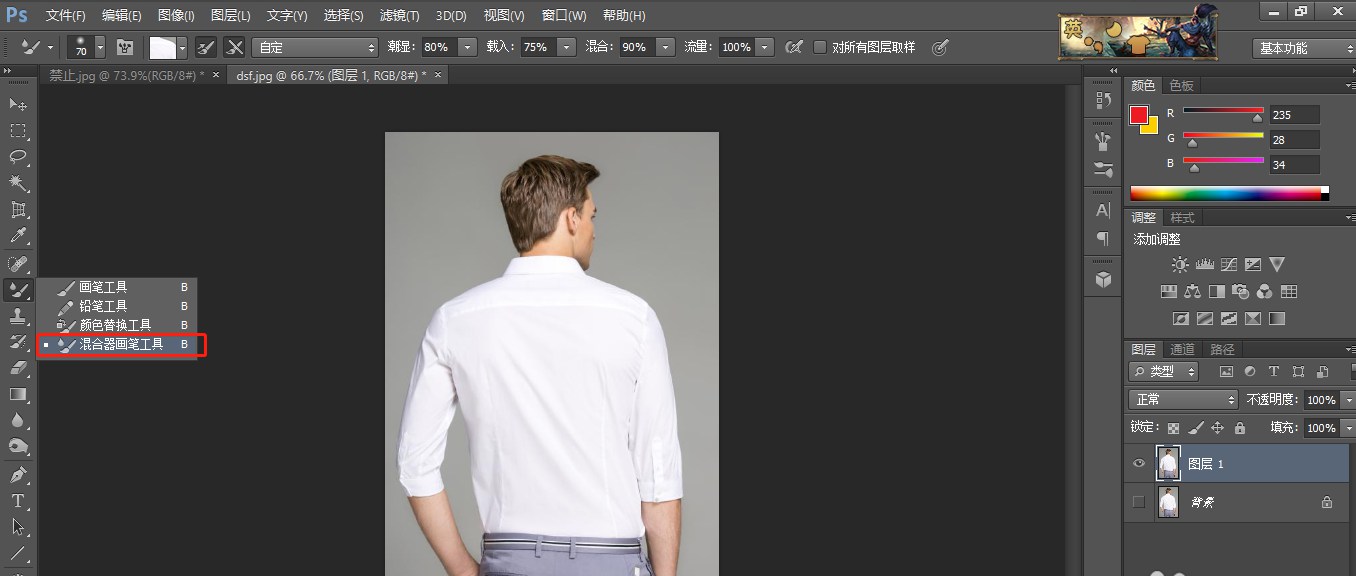1356x576 pixels.
Task: Select the Clone Stamp tool
Action: [x=18, y=315]
